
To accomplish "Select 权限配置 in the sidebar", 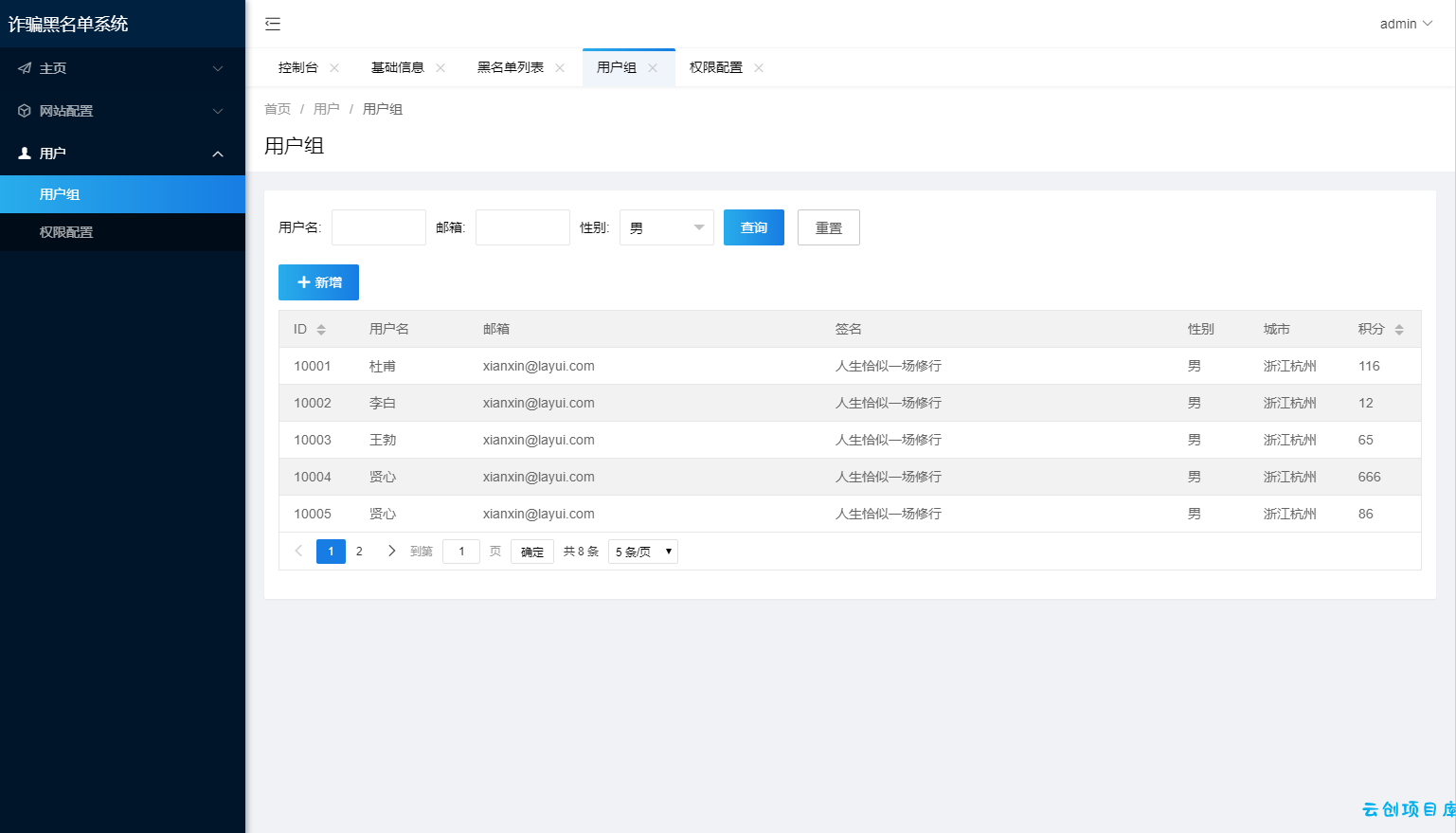I will 122,232.
